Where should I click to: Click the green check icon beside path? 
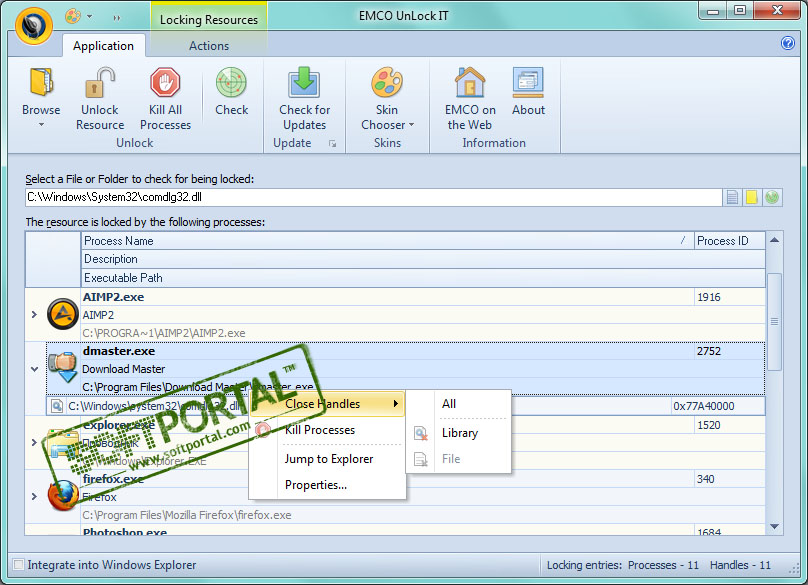tap(771, 197)
